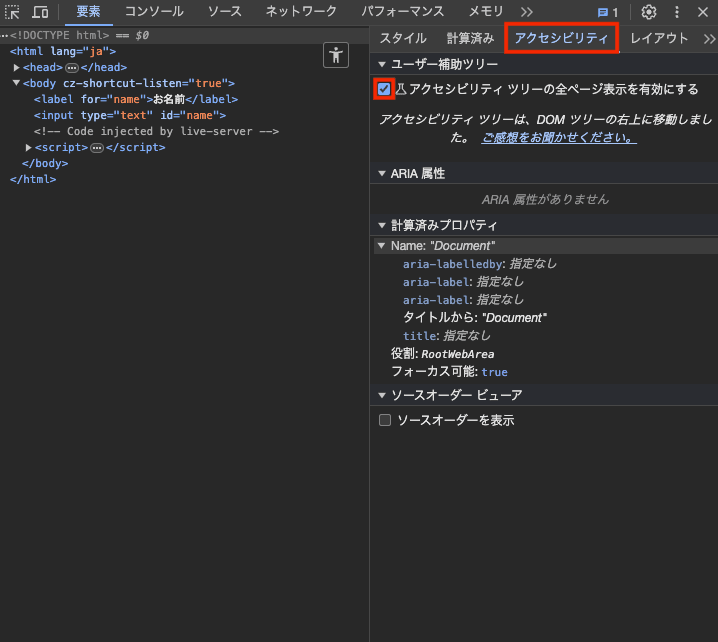The width and height of the screenshot is (718, 642).
Task: Click the ご感想をお聞かせください link
Action: 558,138
